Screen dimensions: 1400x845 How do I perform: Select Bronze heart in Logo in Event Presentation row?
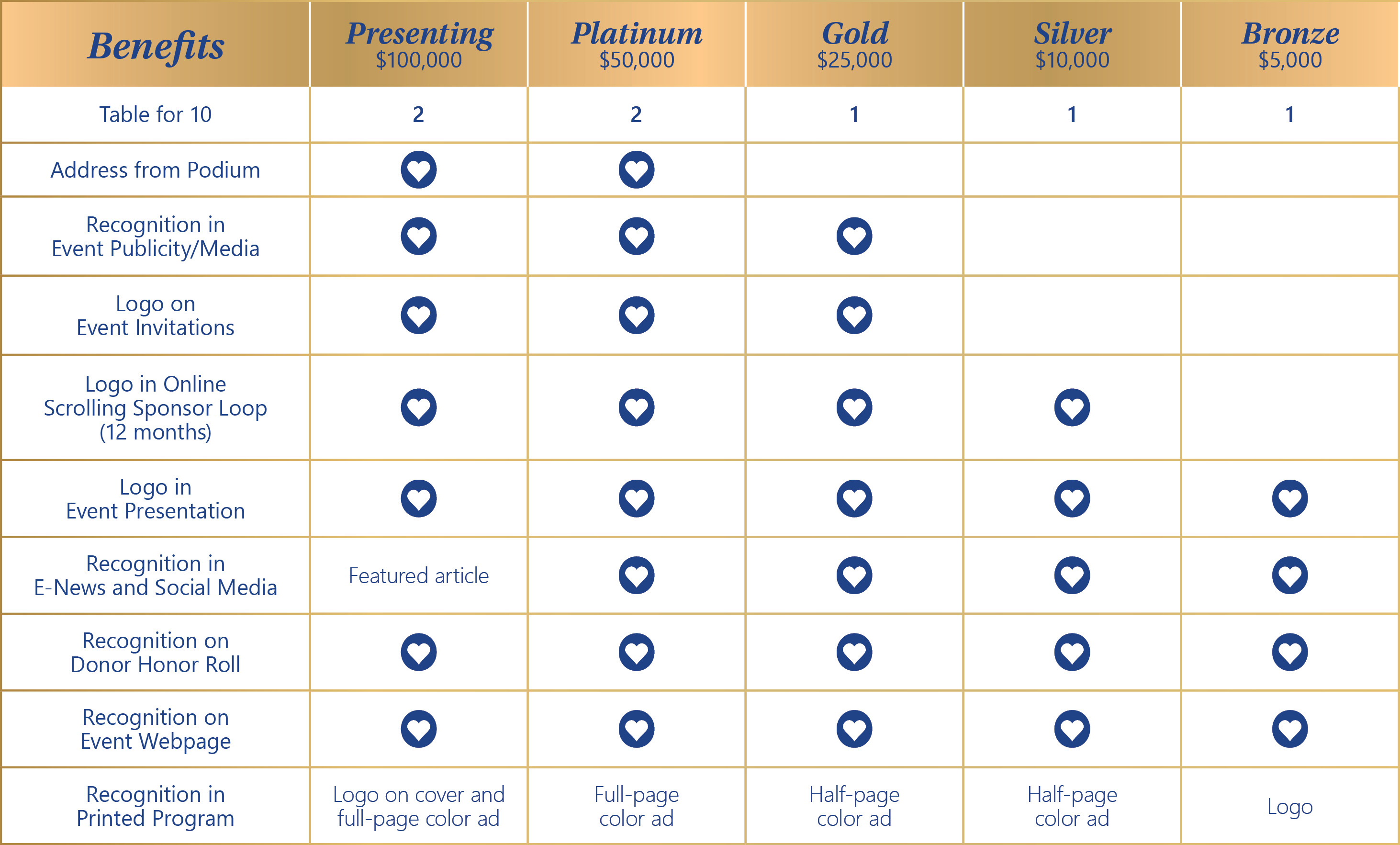(x=1290, y=498)
